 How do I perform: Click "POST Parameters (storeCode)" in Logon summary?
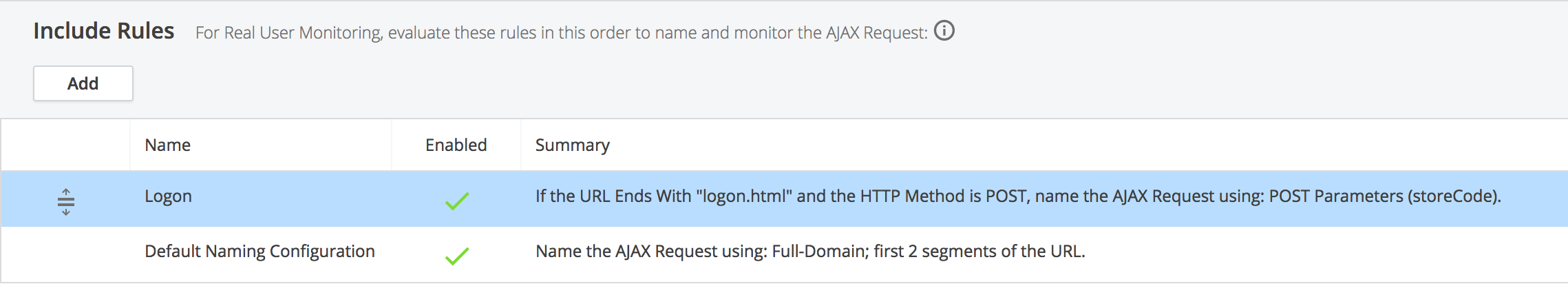(x=1382, y=196)
